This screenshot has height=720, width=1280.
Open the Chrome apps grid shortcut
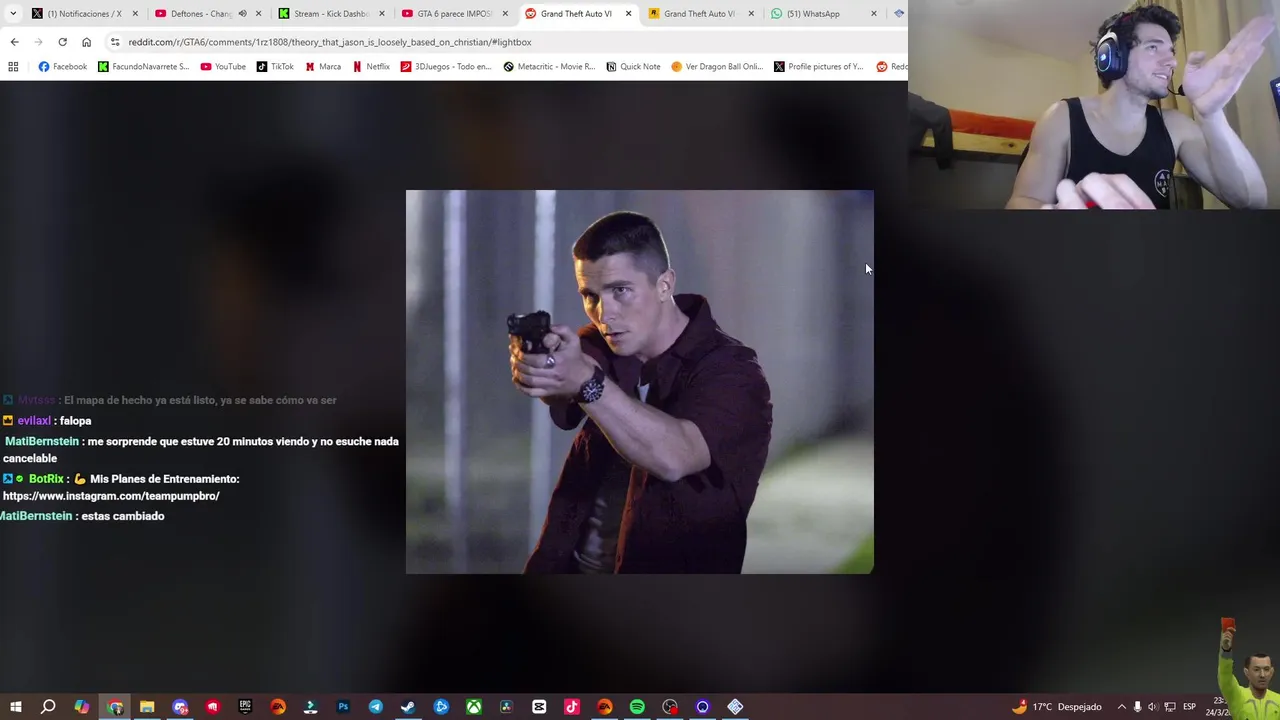13,67
